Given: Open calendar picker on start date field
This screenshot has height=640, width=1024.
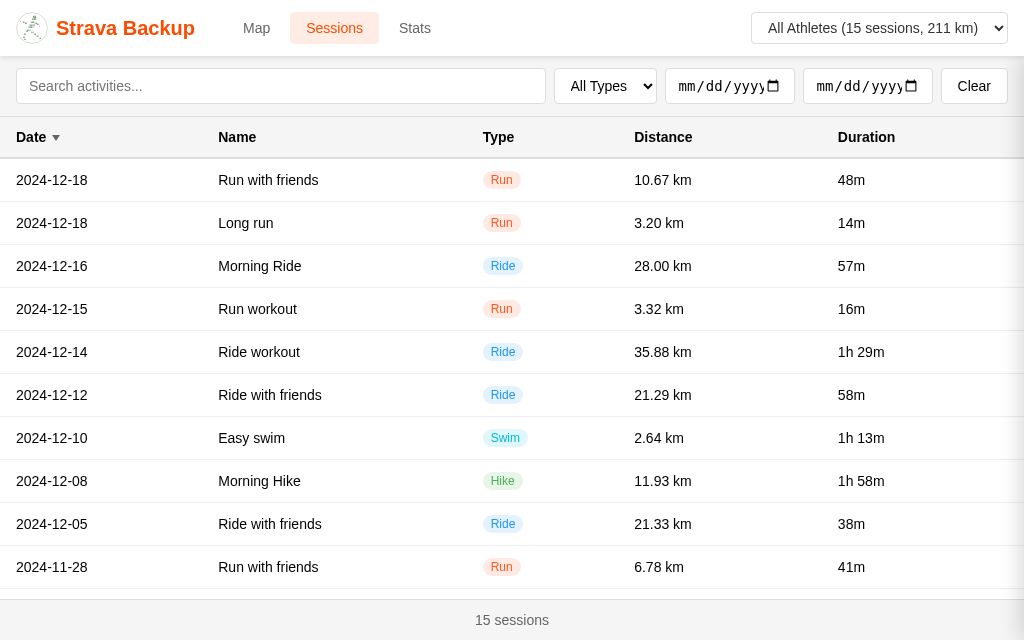Looking at the screenshot, I should 773,86.
